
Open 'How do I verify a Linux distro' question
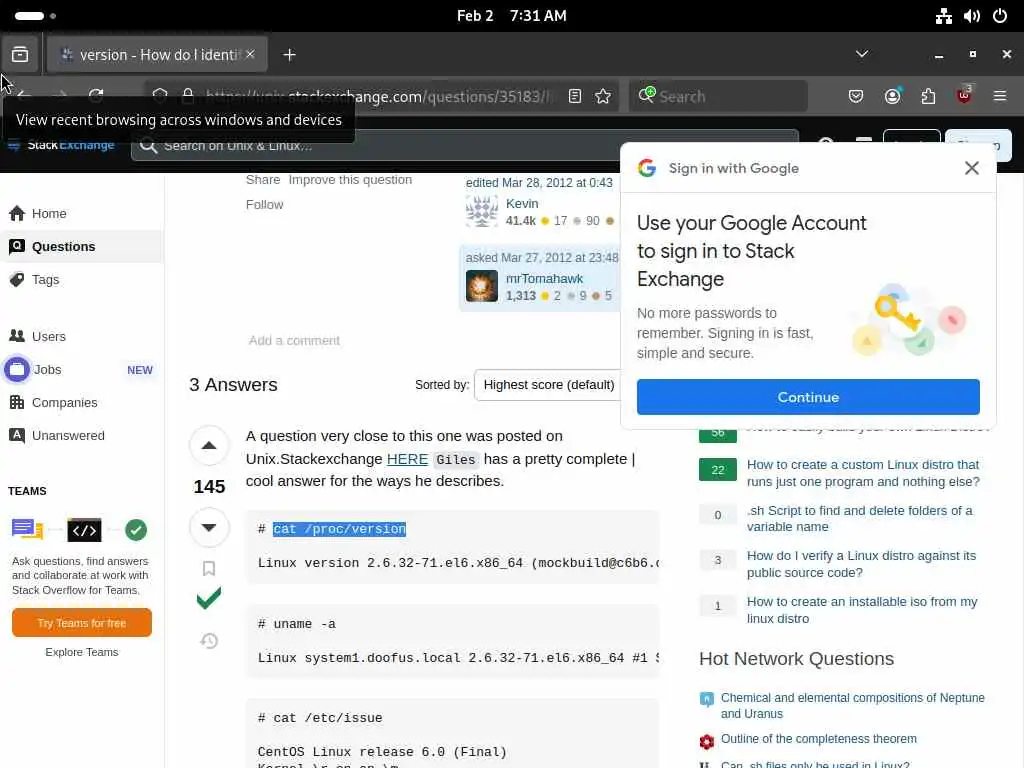point(861,564)
